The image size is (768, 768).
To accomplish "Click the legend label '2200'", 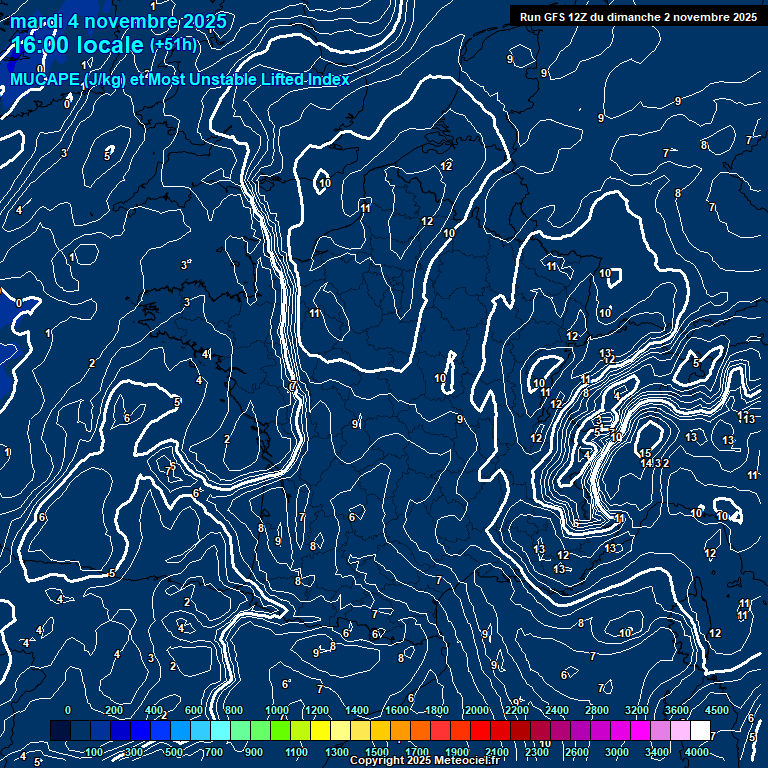I will click(x=517, y=710).
